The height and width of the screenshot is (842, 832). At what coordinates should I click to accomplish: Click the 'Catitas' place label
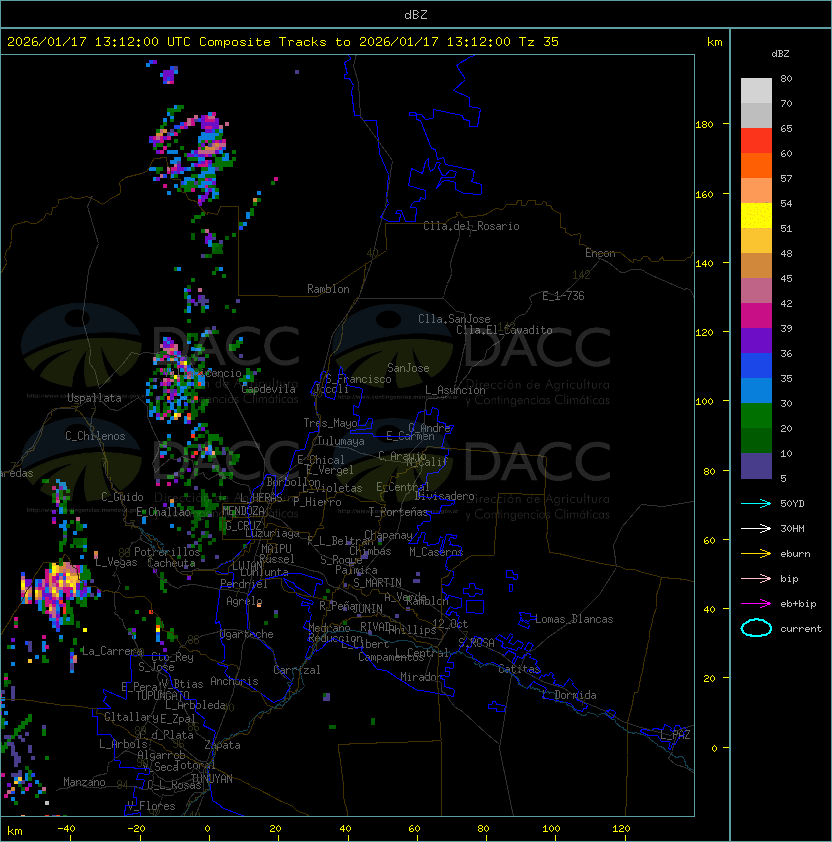pos(519,669)
